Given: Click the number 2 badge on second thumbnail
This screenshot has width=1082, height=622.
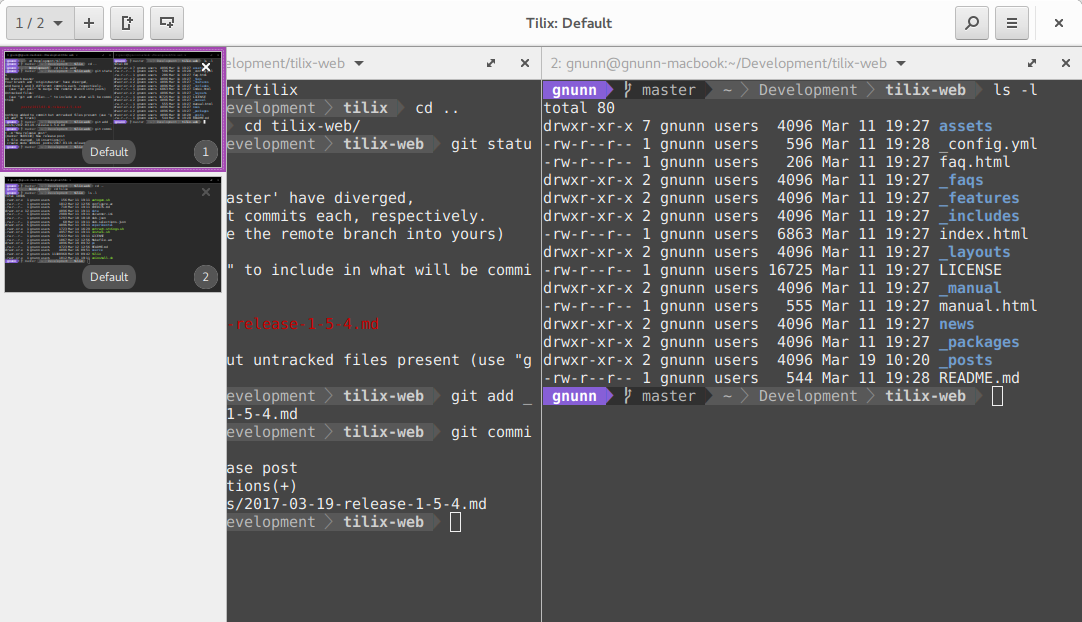Looking at the screenshot, I should [x=205, y=277].
